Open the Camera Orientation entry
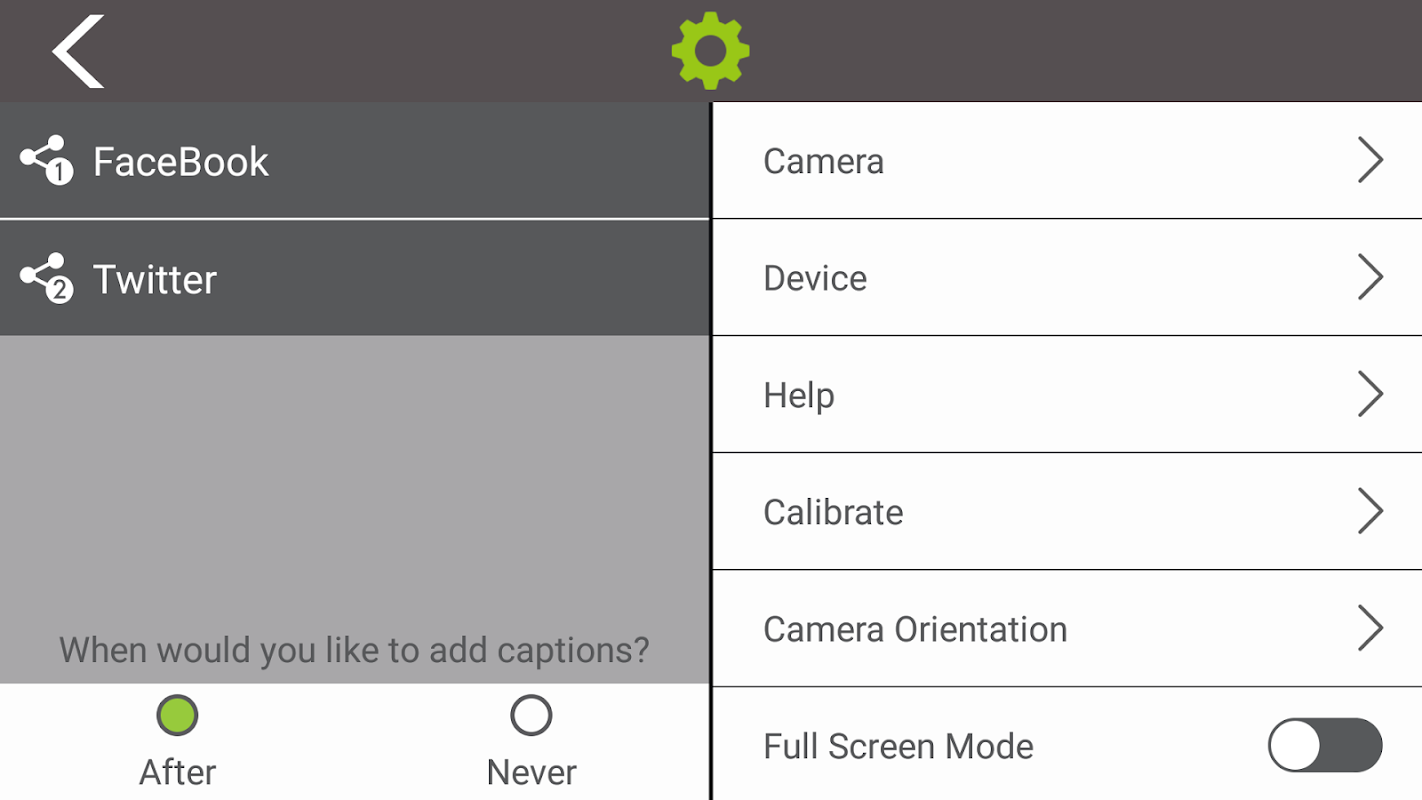The width and height of the screenshot is (1422, 800). pyautogui.click(x=915, y=629)
